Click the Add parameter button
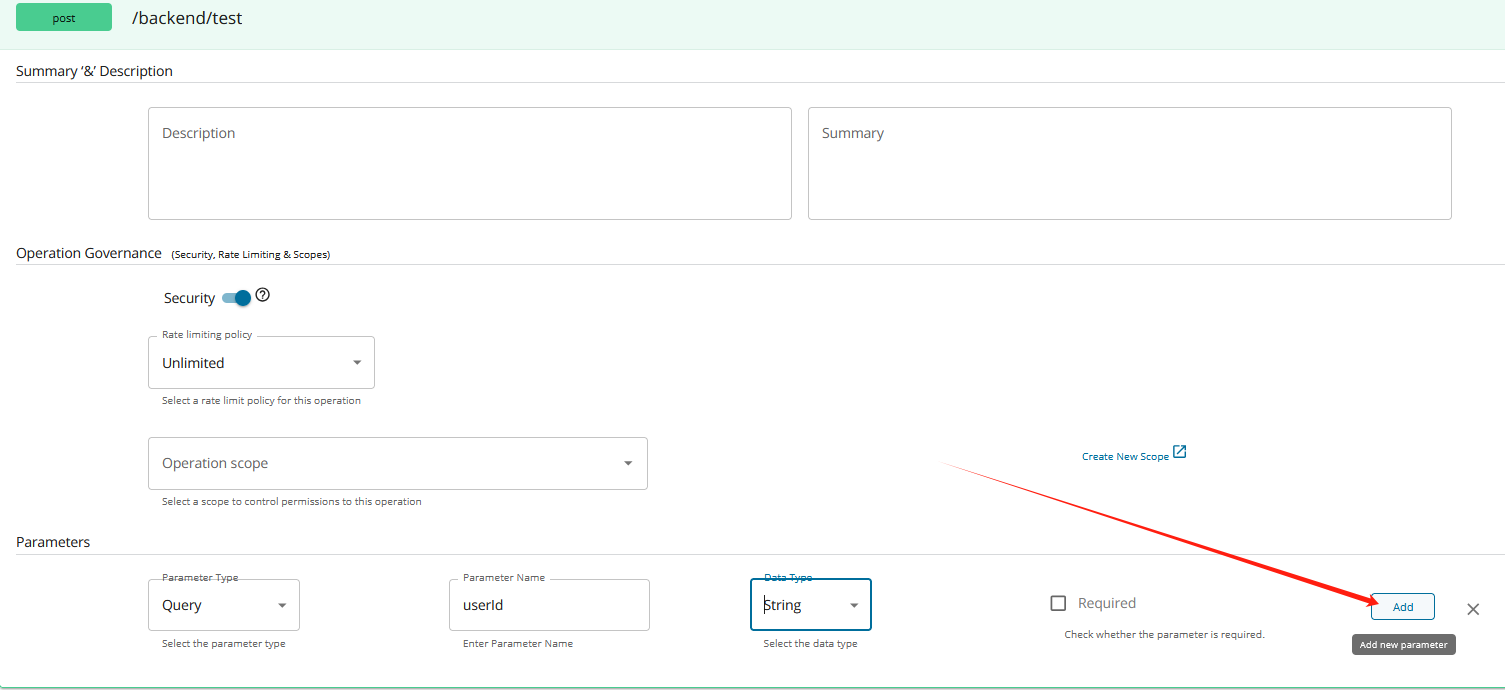Viewport: 1505px width, 690px height. coord(1403,607)
